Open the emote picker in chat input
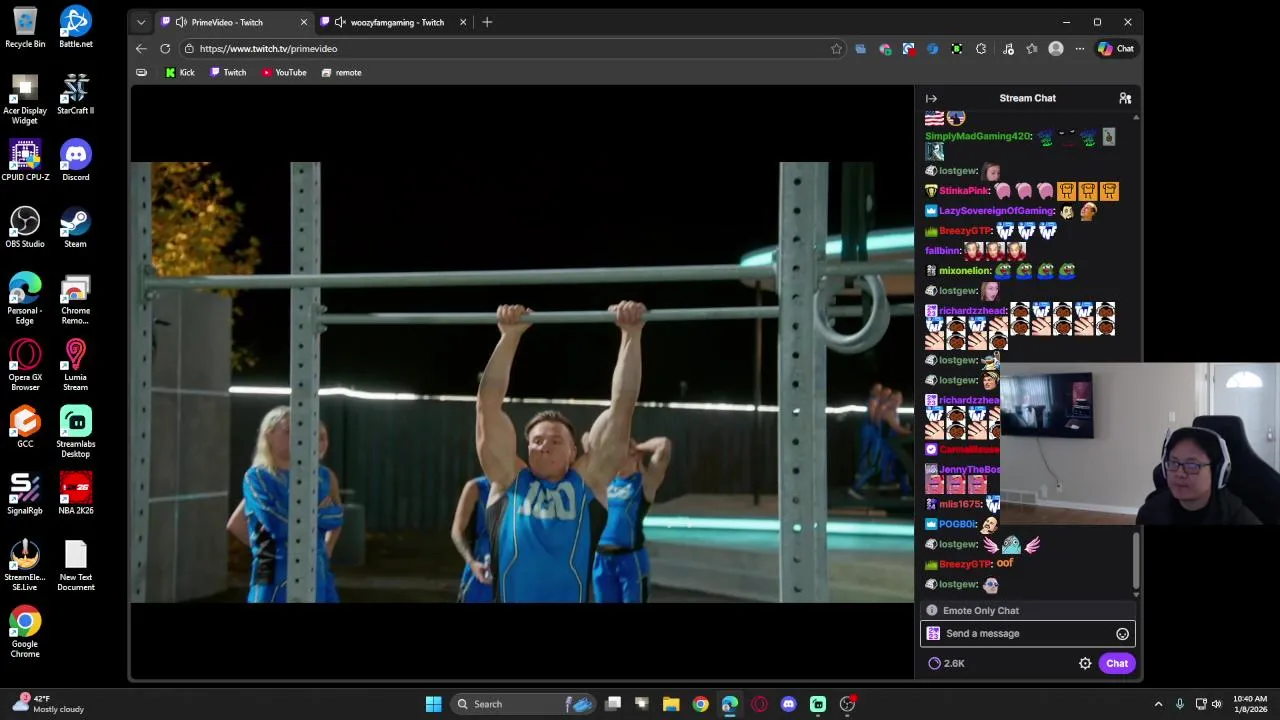Screen dimensions: 1280x720 click(1122, 634)
